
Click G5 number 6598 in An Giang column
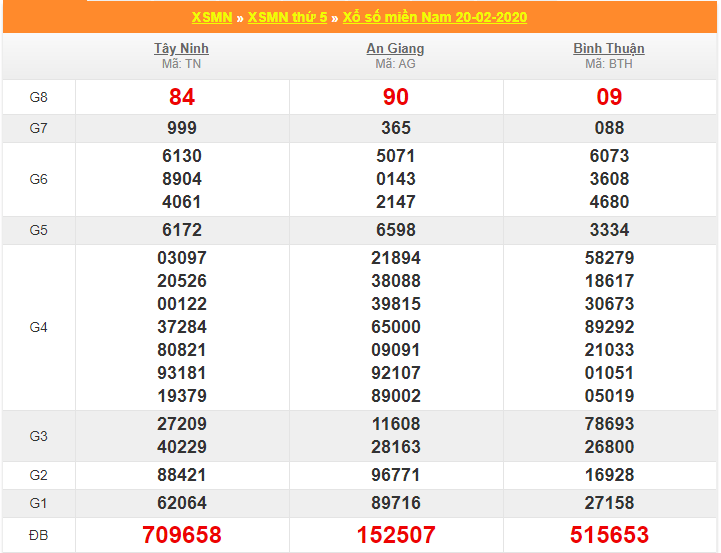click(395, 230)
